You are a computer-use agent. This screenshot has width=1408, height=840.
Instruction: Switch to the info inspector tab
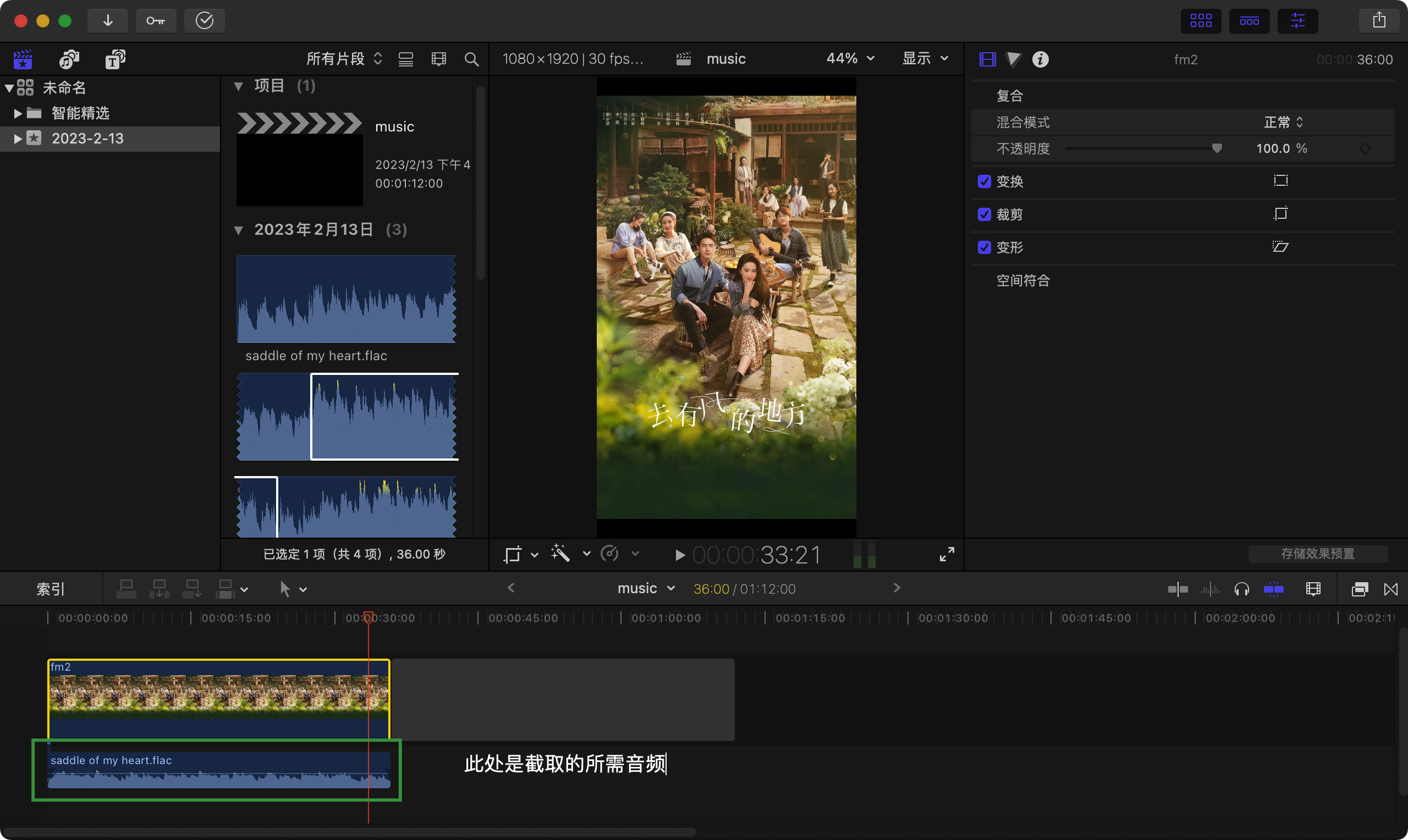(x=1040, y=59)
